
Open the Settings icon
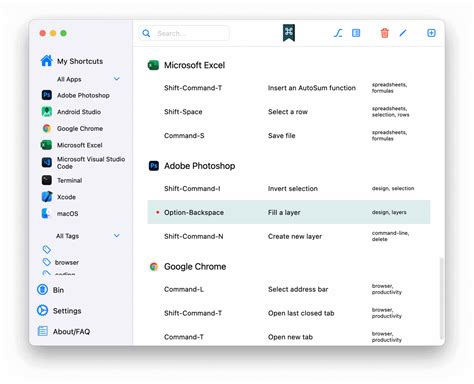click(x=42, y=310)
